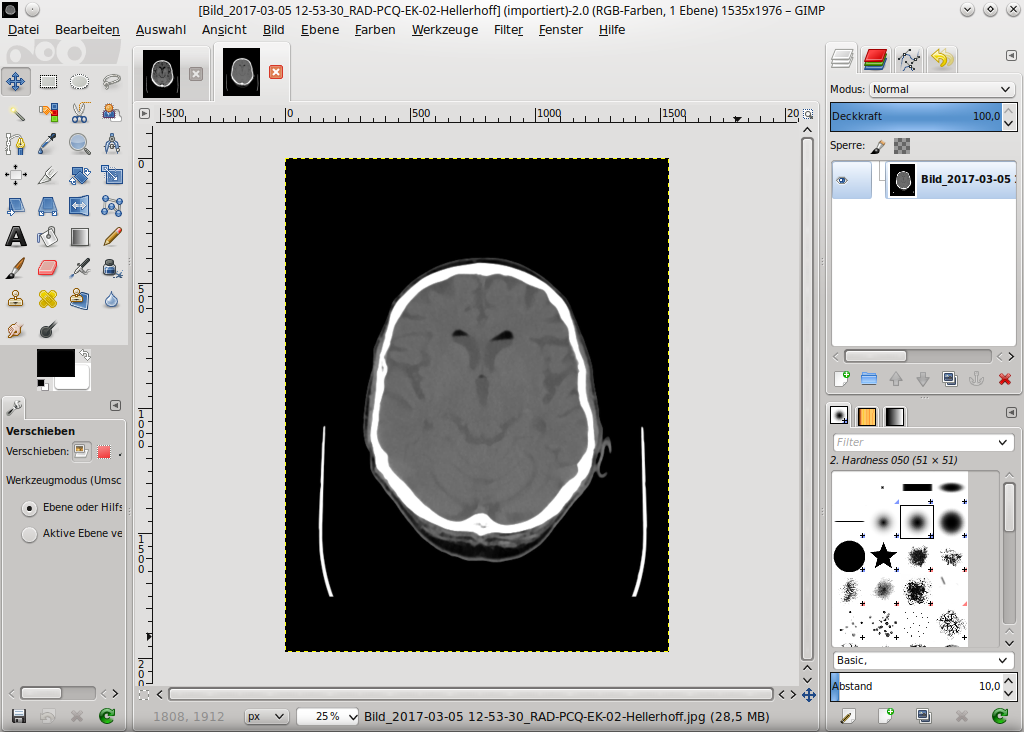
Task: Select the Pencil tool
Action: 112,237
